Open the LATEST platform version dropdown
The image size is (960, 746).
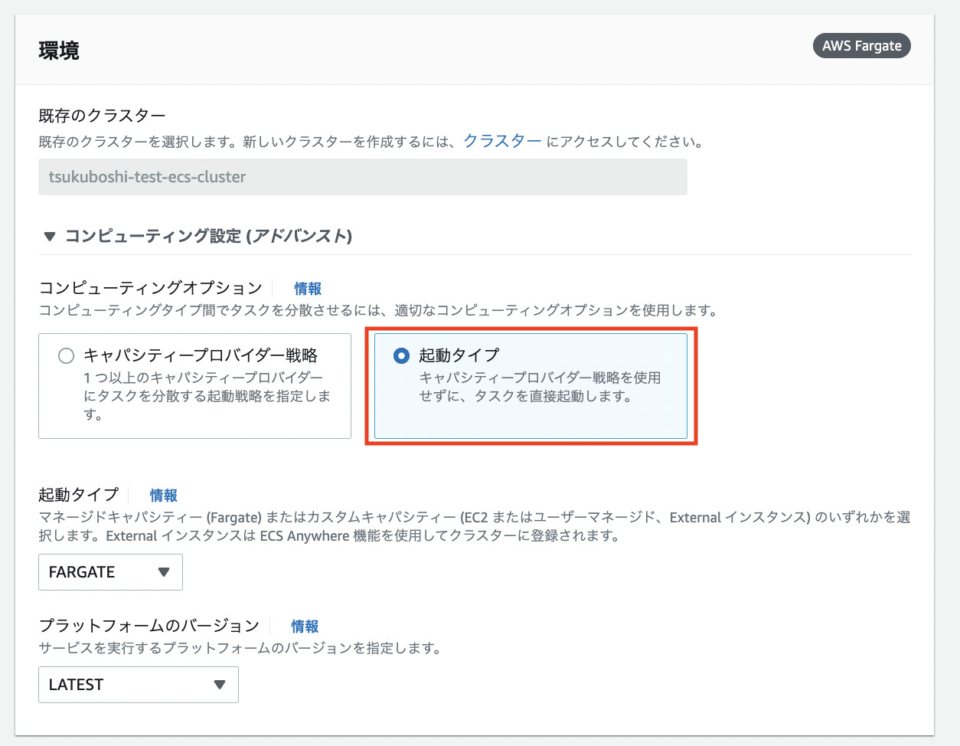(x=138, y=685)
